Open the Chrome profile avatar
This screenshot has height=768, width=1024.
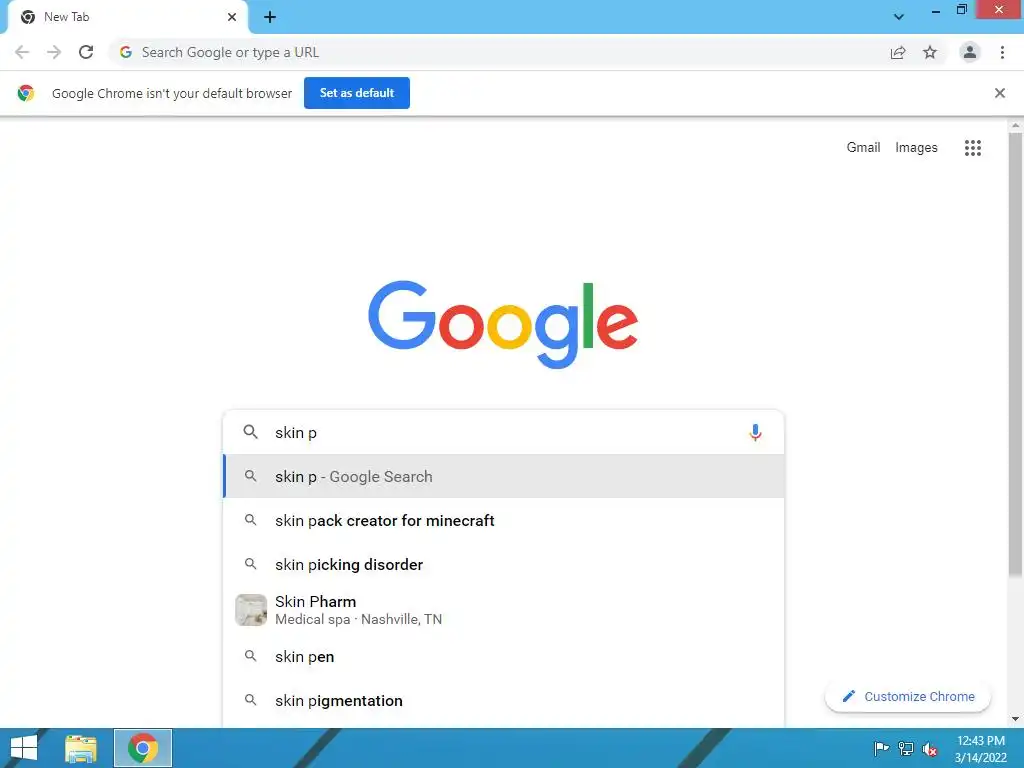pos(970,52)
